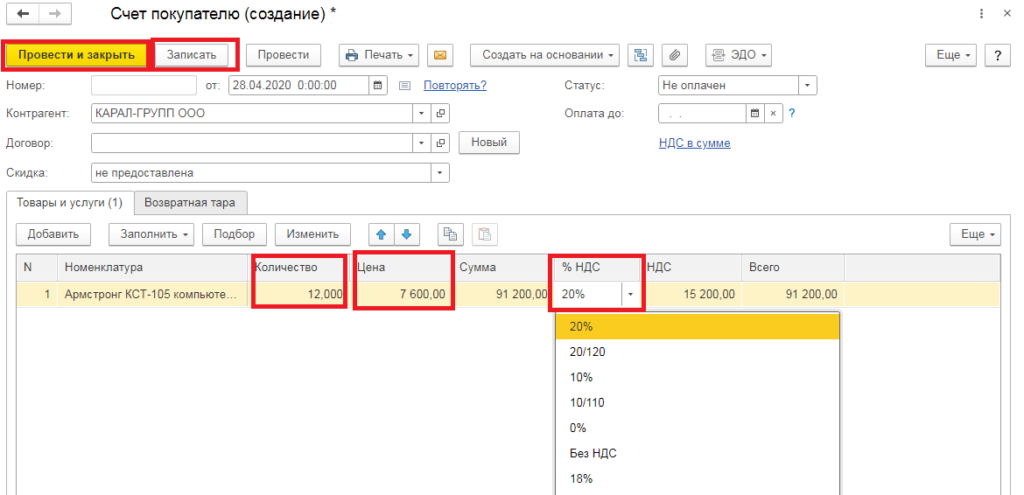Open the top Еще menu
The width and height of the screenshot is (1024, 495).
pos(950,56)
